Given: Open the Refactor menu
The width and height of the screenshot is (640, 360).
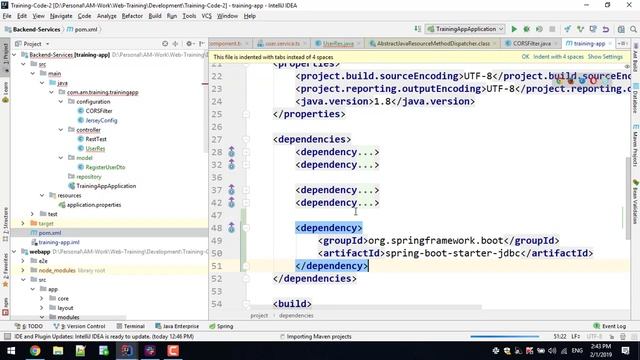Looking at the screenshot, I should 132,16.
